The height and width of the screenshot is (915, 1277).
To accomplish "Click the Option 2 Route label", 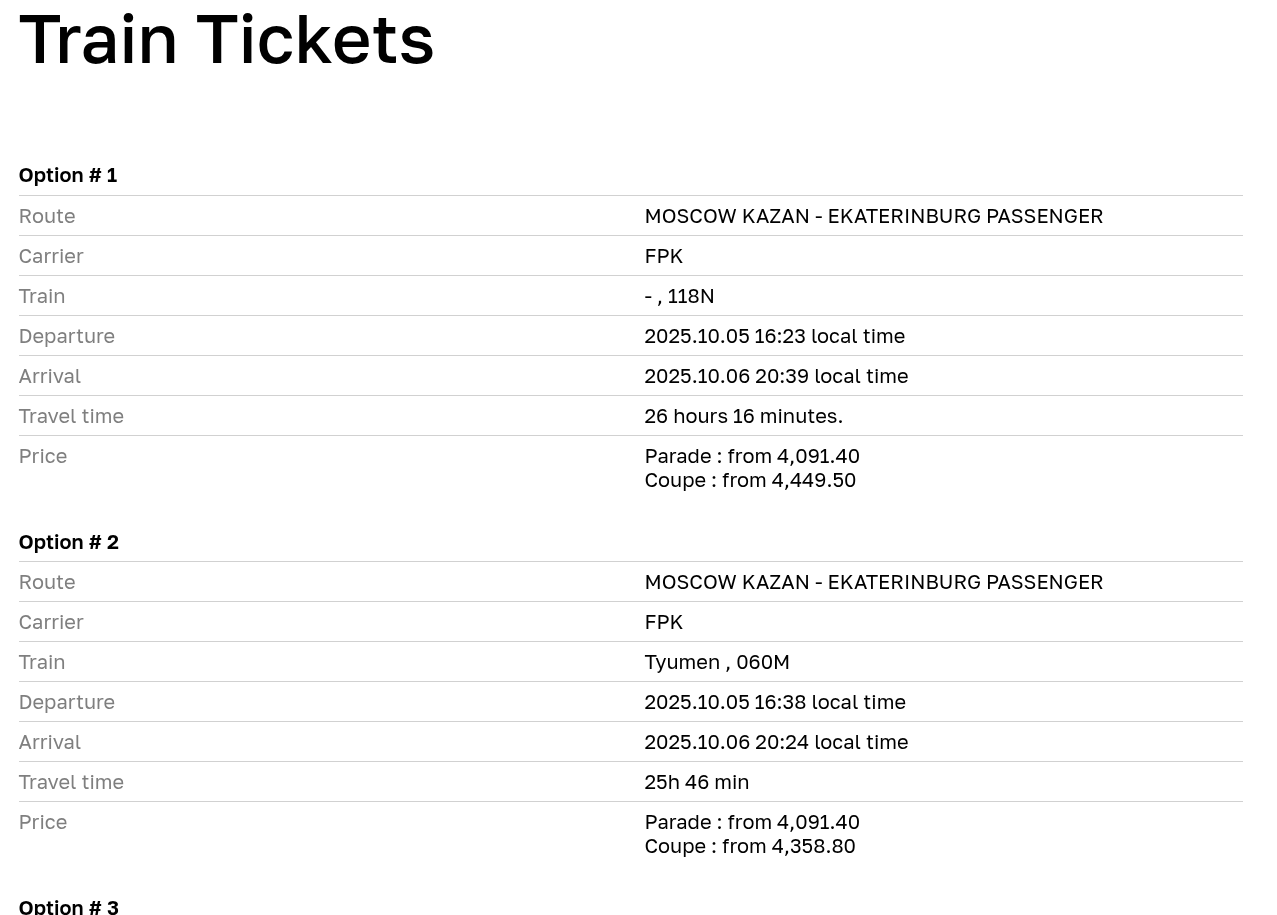I will 47,582.
